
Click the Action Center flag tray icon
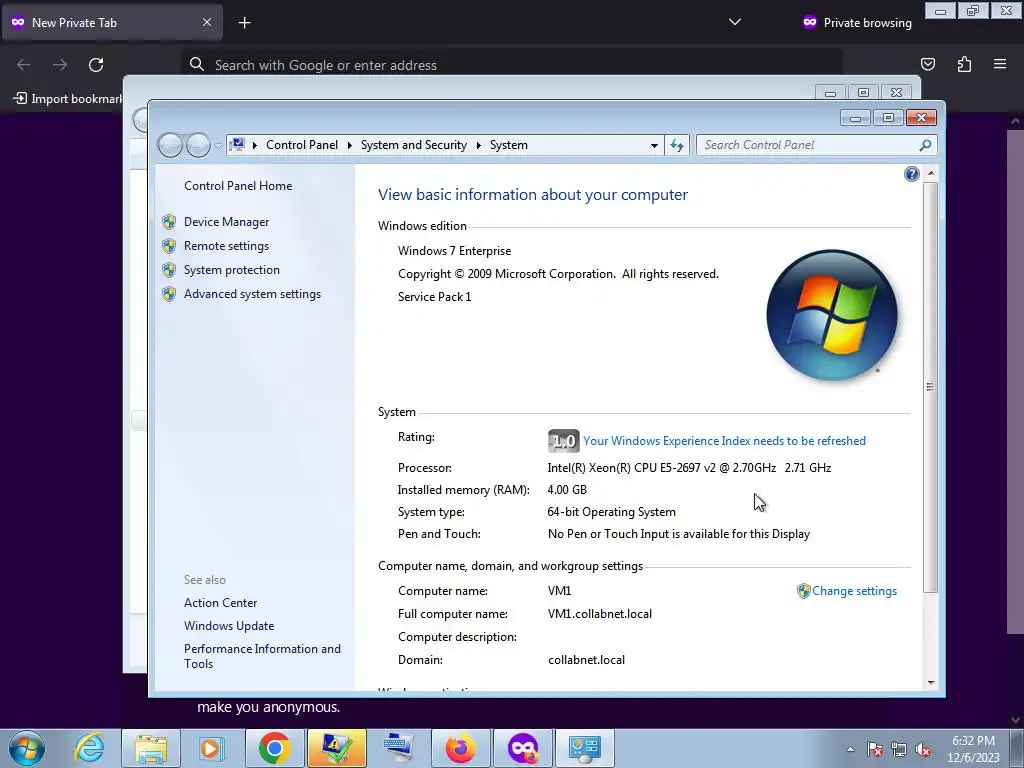tap(875, 749)
